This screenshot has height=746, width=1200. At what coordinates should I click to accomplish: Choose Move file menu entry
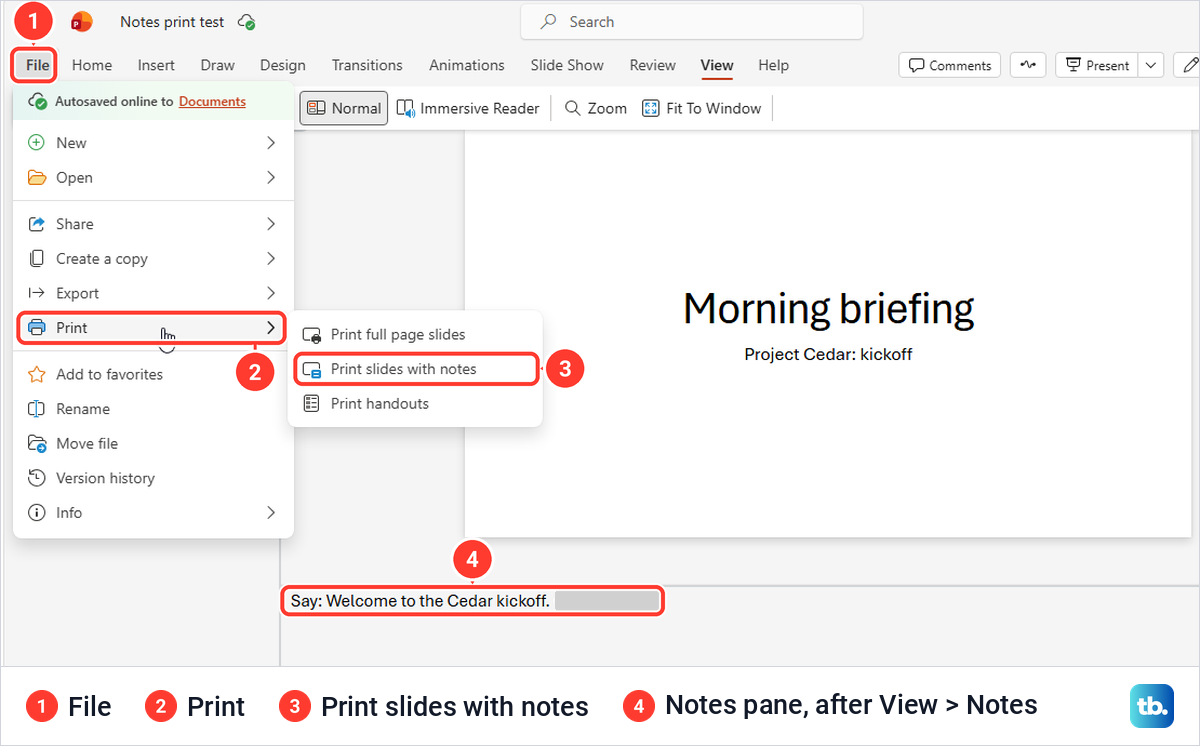click(x=153, y=443)
